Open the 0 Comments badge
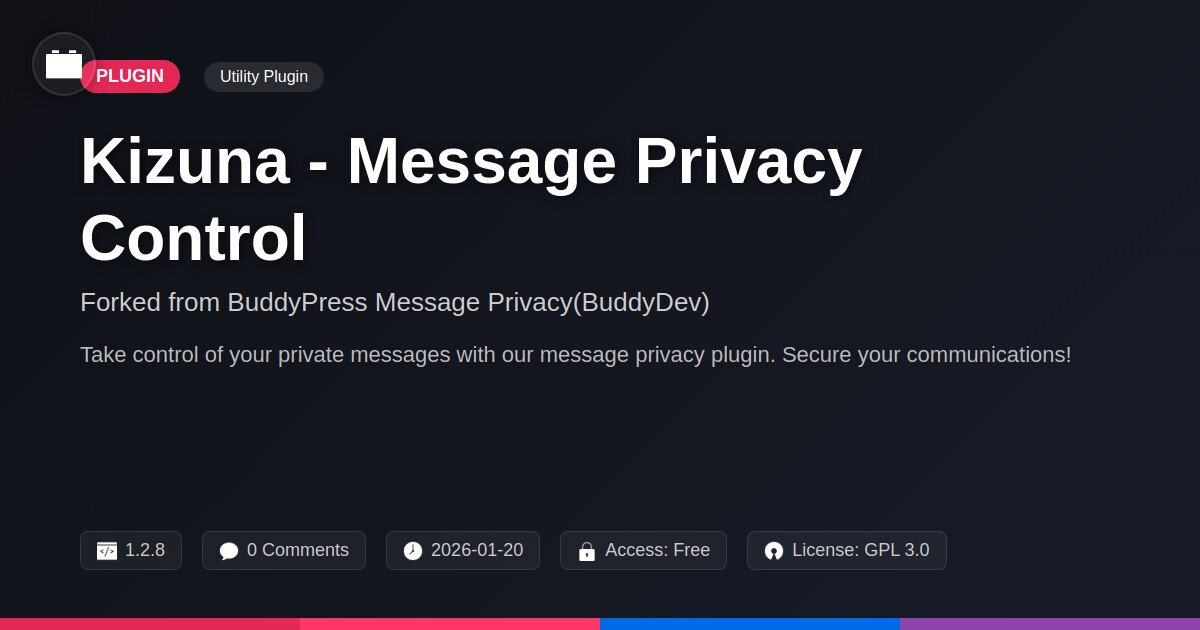Image resolution: width=1200 pixels, height=630 pixels. coord(284,550)
